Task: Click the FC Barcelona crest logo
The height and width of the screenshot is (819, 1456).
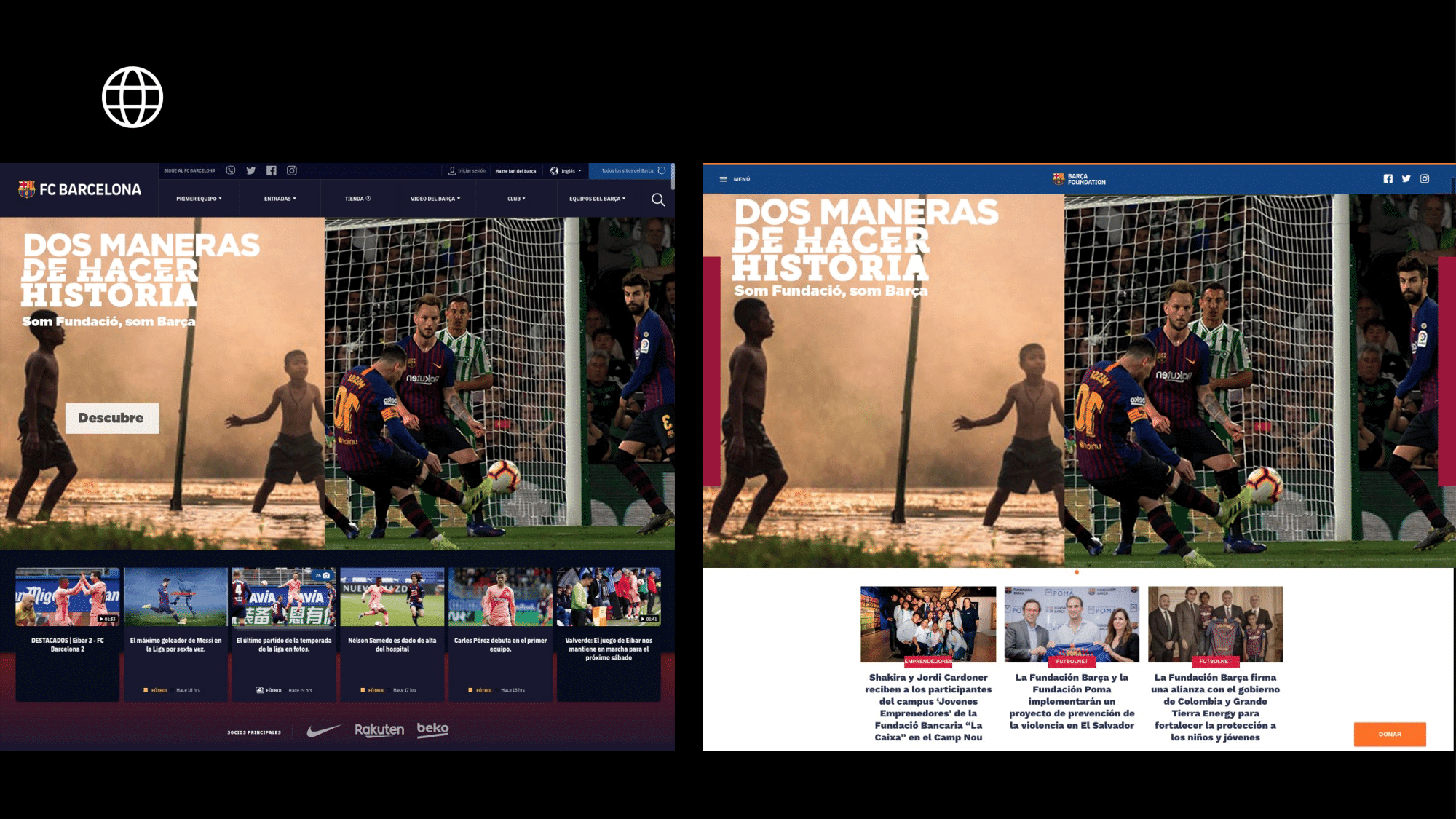Action: click(26, 189)
